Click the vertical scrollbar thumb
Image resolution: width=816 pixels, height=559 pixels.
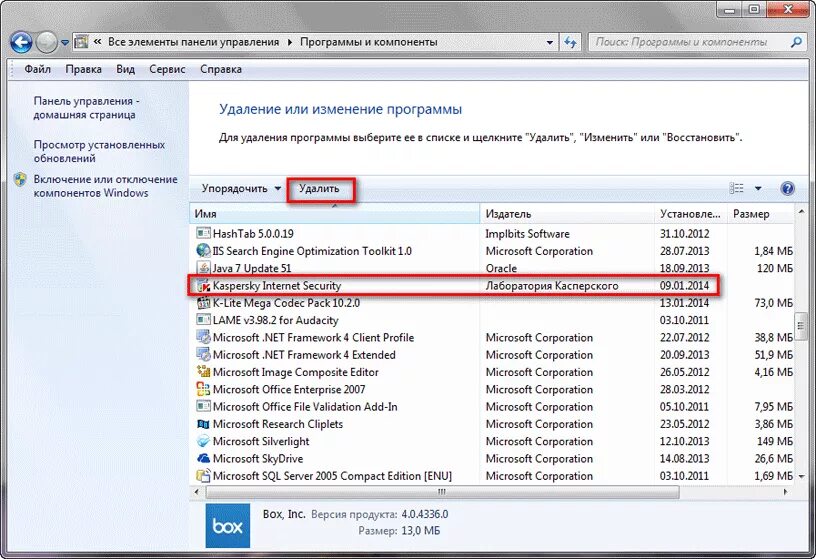pyautogui.click(x=800, y=325)
